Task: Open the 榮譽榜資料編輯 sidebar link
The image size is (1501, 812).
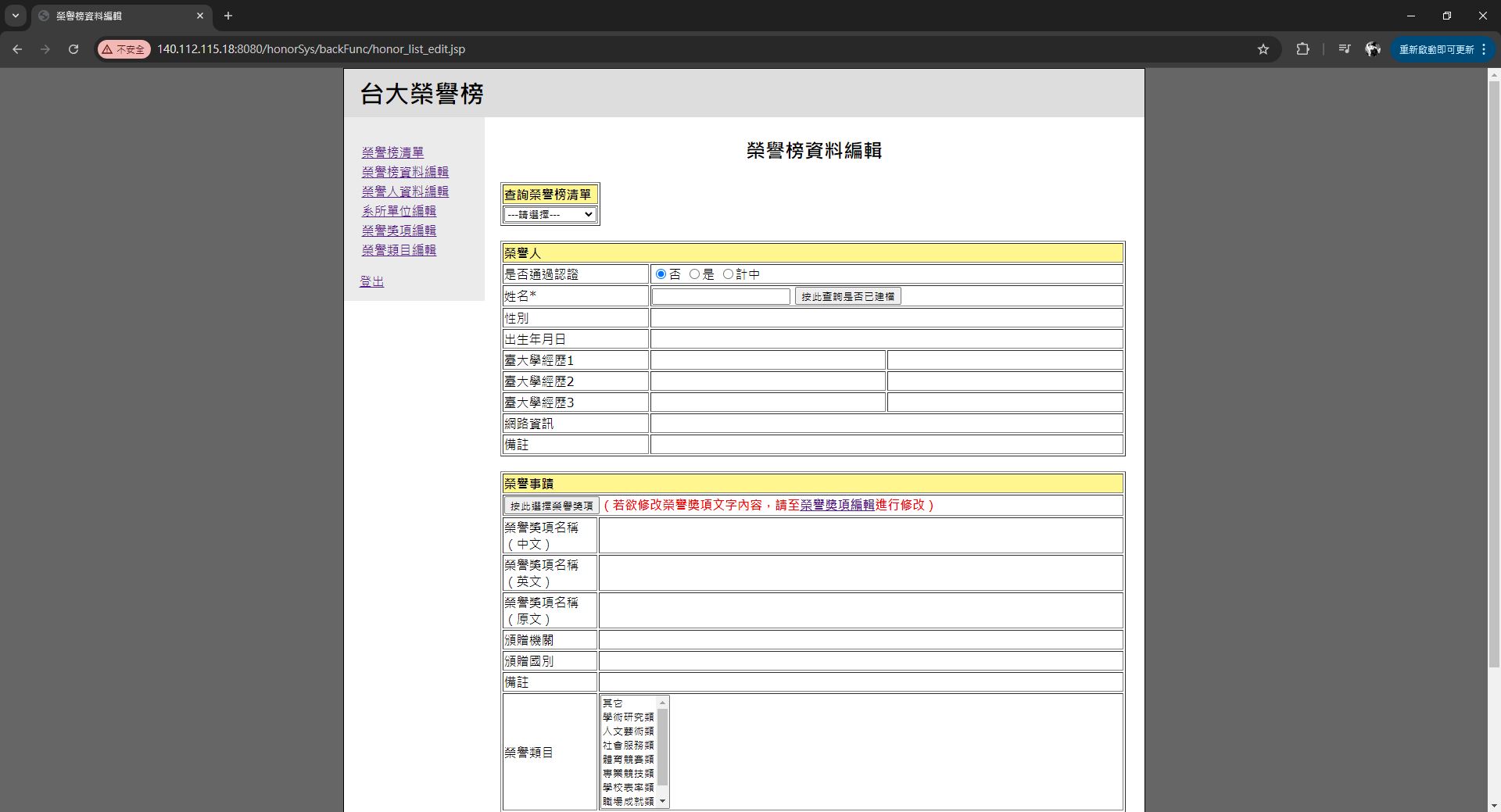Action: [405, 172]
